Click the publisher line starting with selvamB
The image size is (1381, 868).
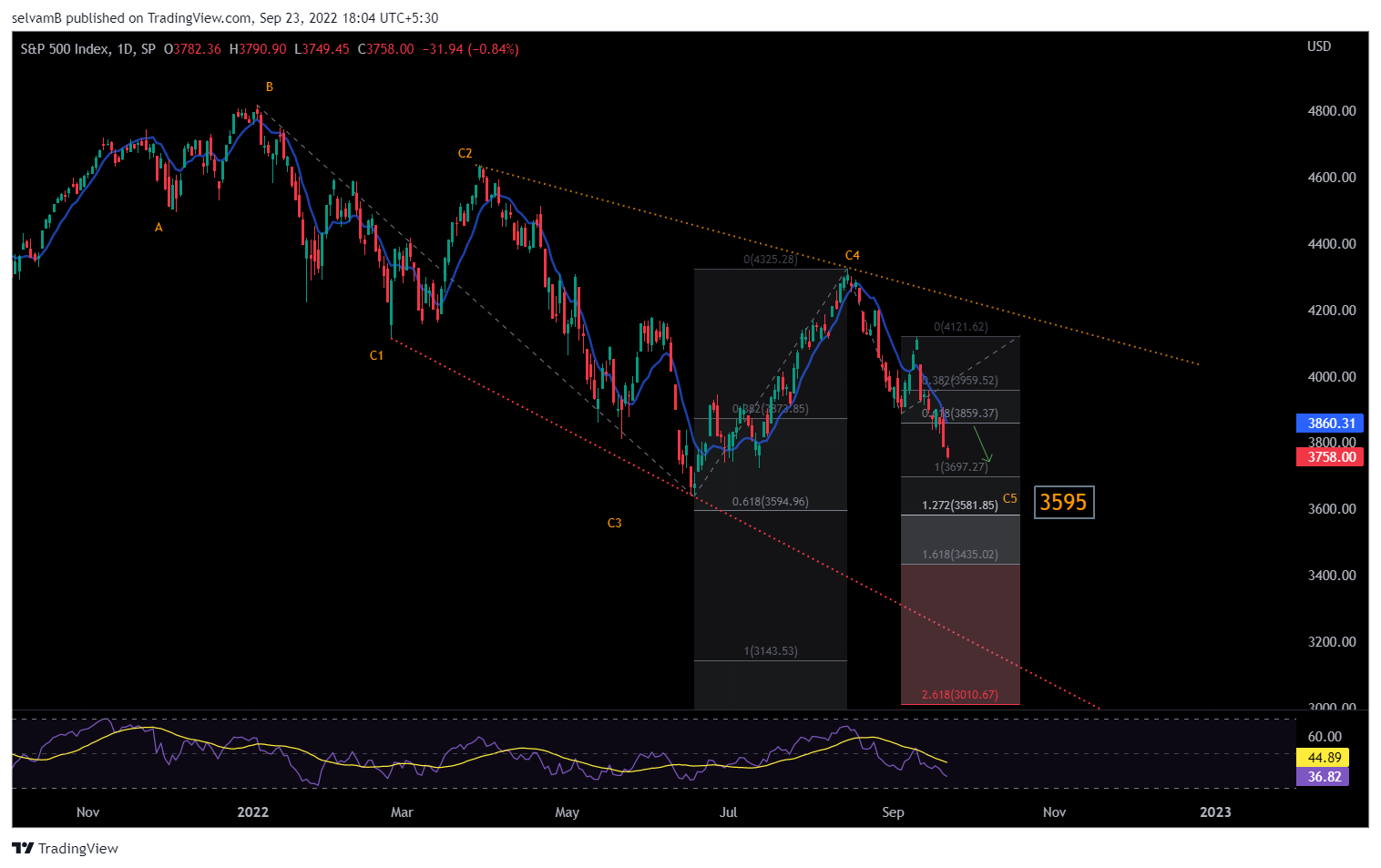(225, 17)
